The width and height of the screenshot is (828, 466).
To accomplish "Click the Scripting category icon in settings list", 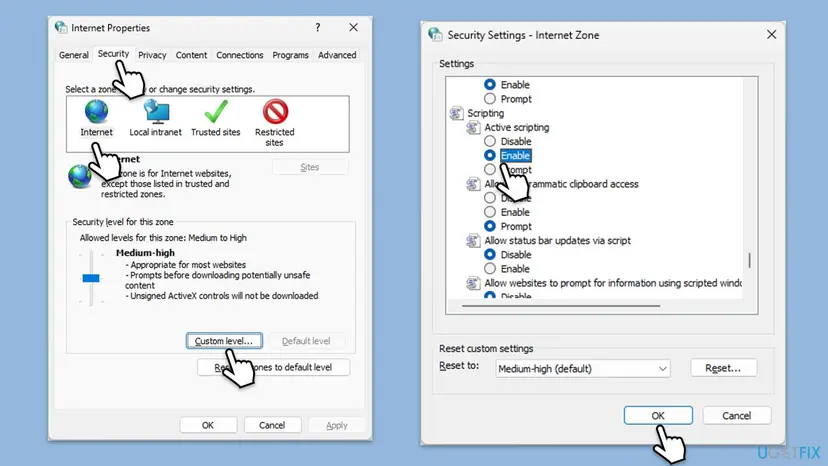I will click(x=456, y=113).
